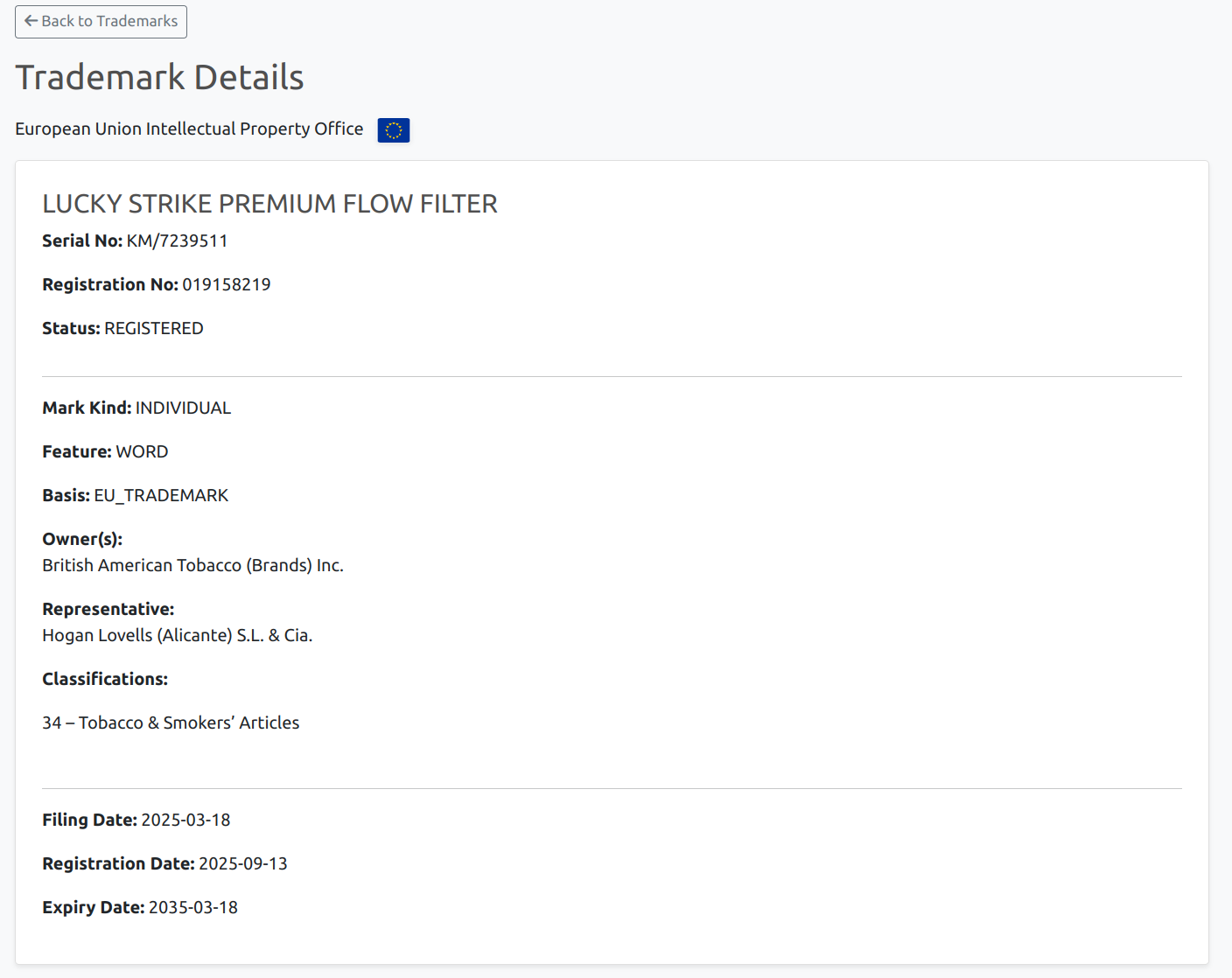Click the Registration Date 2025-09-13 line

[164, 864]
